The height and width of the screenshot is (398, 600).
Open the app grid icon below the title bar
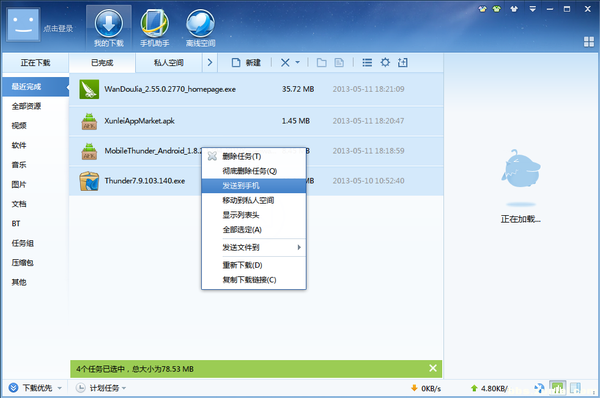coord(589,42)
